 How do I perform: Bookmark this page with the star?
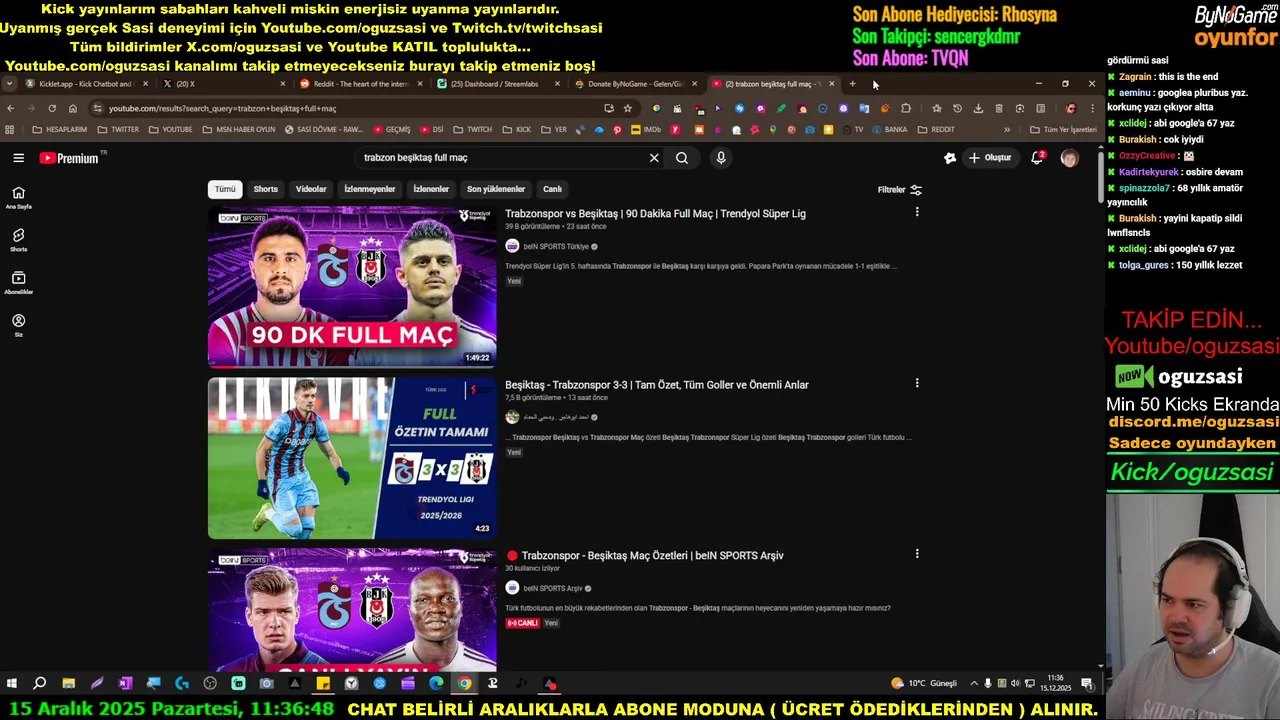coord(627,108)
